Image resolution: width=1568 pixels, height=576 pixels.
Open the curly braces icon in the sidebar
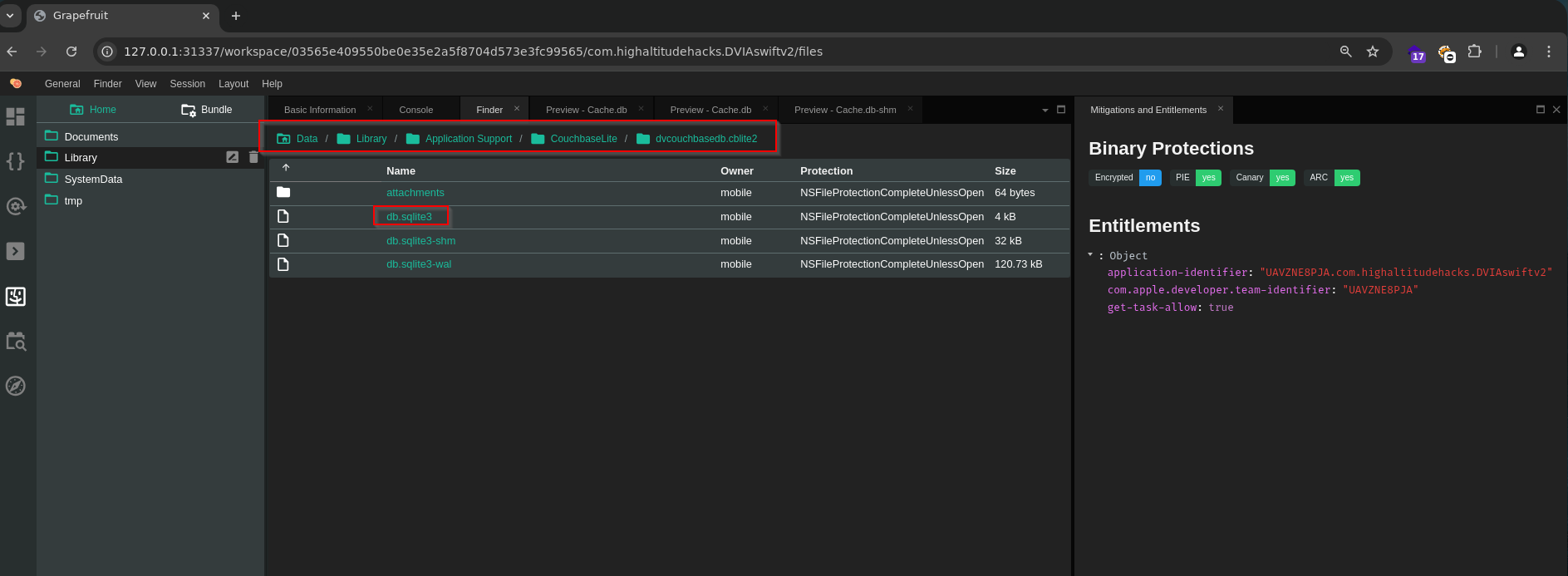click(15, 160)
